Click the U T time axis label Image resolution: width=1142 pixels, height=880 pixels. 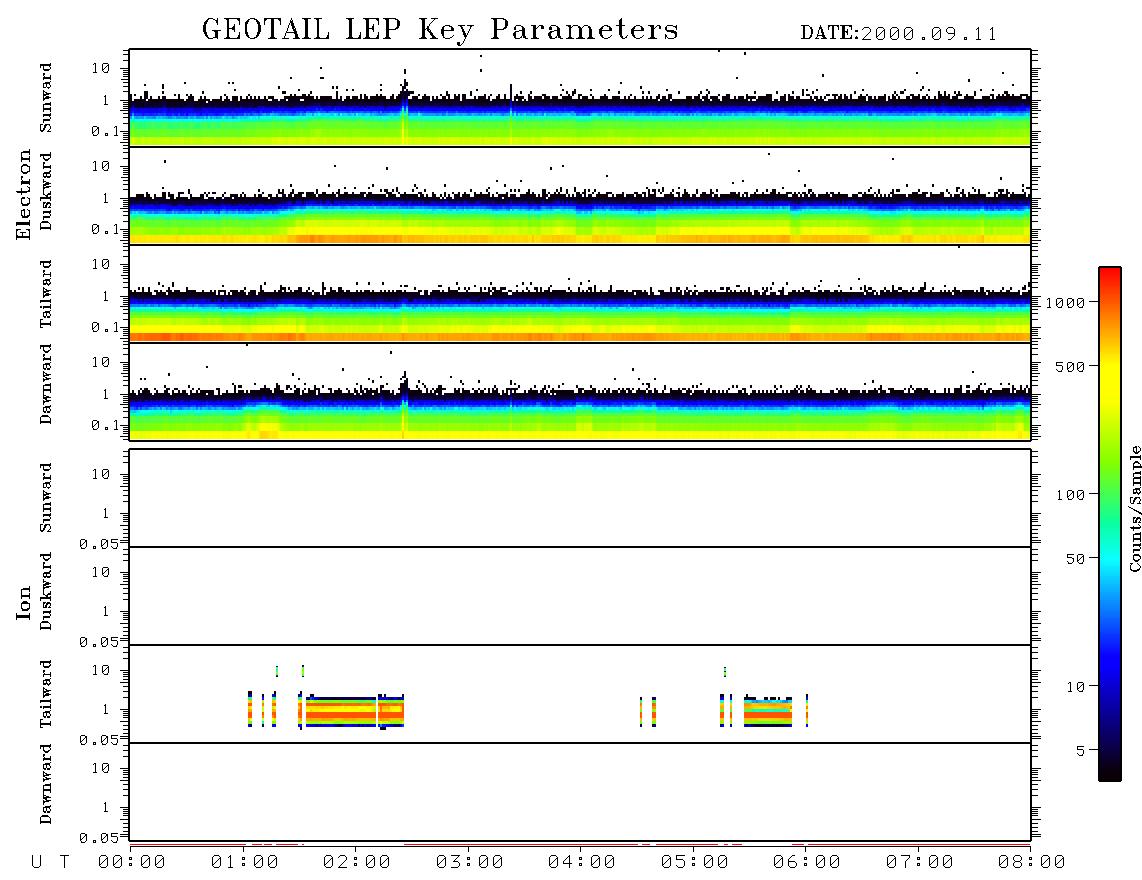point(50,863)
